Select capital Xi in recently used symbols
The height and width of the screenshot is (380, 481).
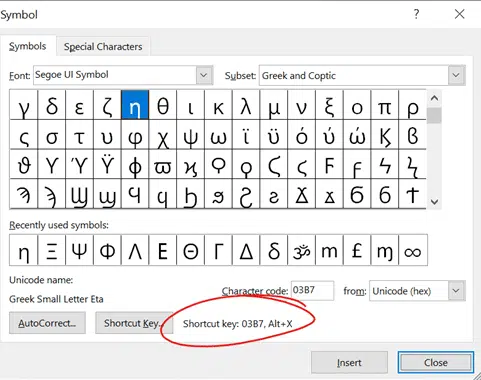52,250
